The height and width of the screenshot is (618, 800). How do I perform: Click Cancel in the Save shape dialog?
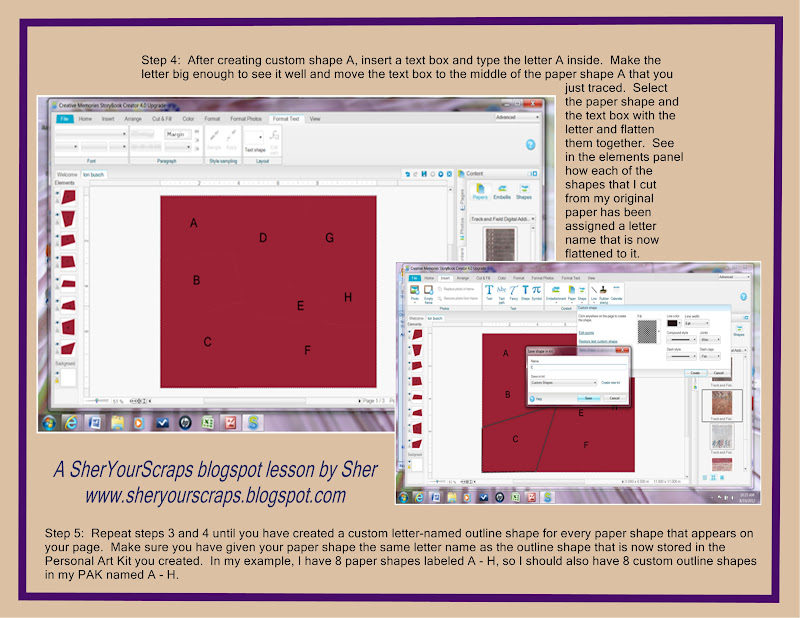coord(614,399)
